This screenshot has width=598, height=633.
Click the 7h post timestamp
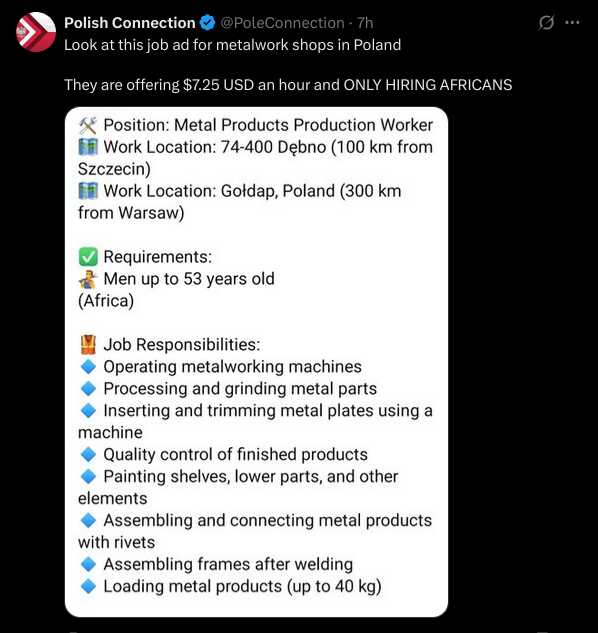pyautogui.click(x=365, y=23)
